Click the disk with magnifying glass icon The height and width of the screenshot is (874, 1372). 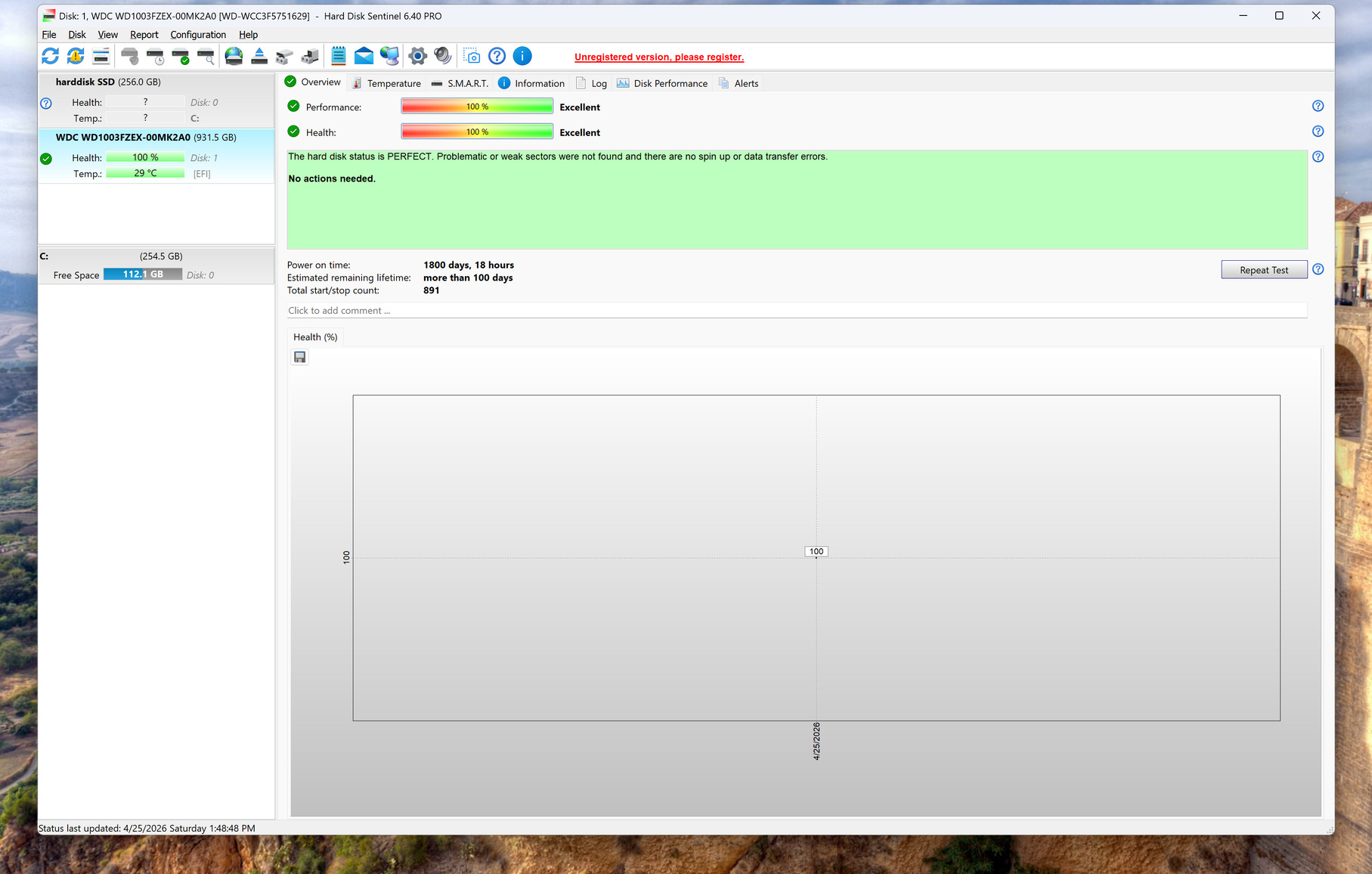206,56
